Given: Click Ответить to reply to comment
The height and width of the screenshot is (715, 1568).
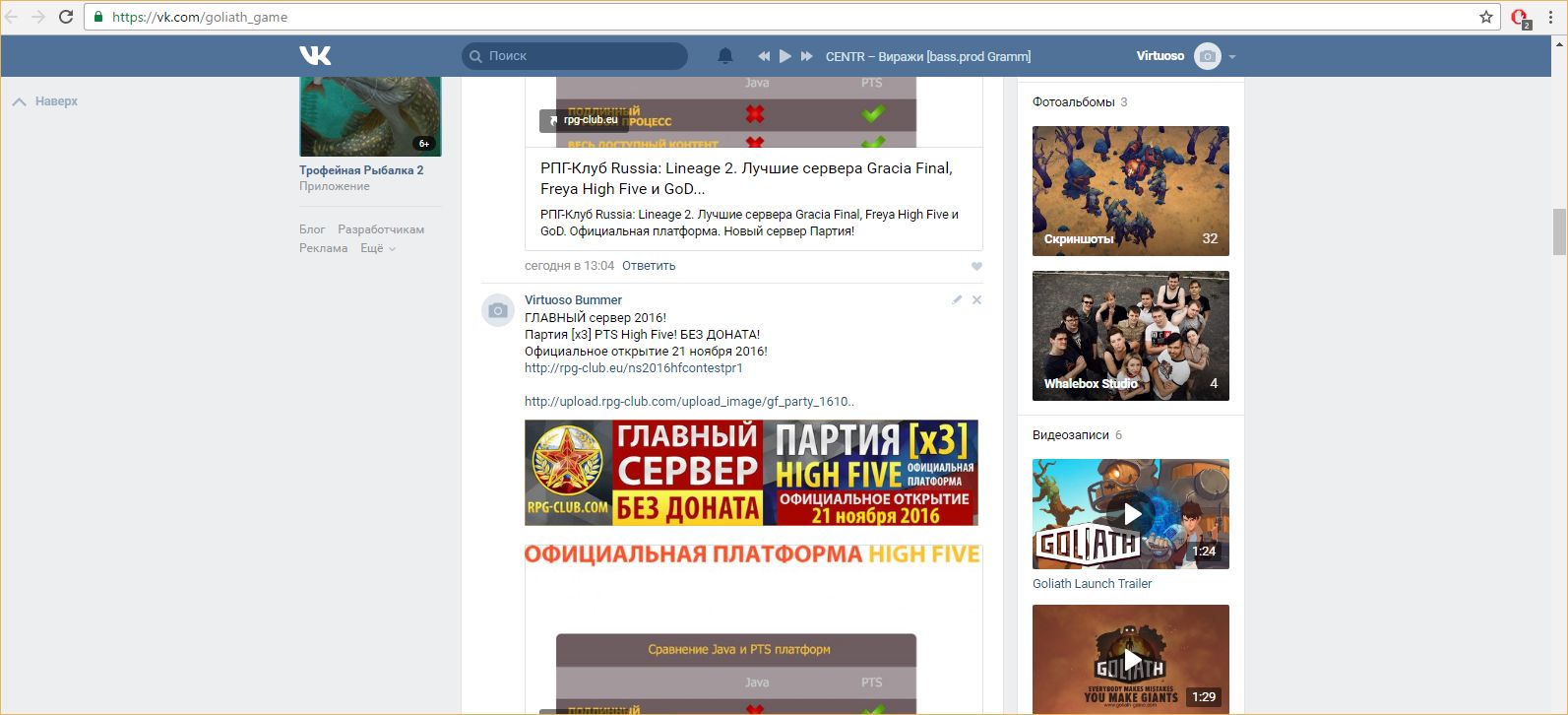Looking at the screenshot, I should (649, 266).
